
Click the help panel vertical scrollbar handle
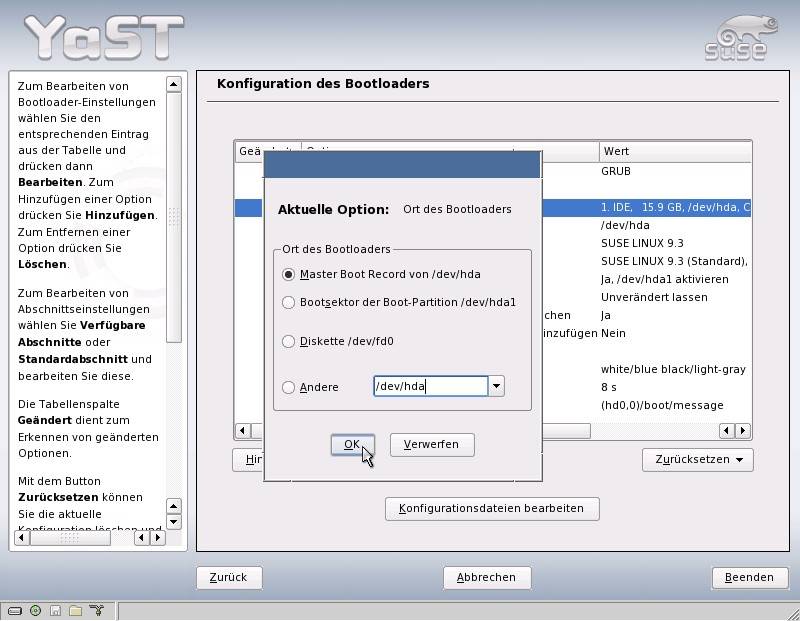[174, 217]
